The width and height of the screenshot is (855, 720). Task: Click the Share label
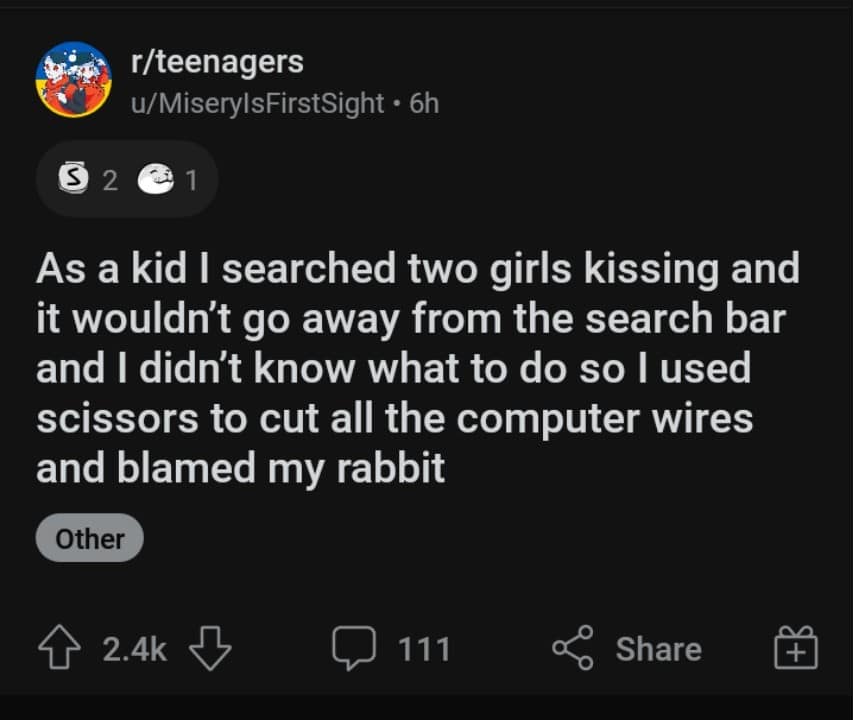click(x=658, y=649)
